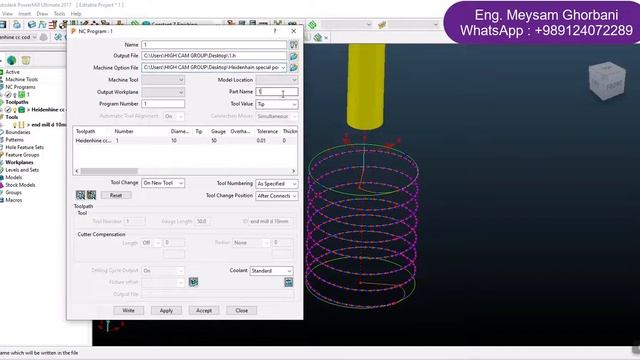Open the Tool Value dropdown
This screenshot has height=360, width=640.
click(x=277, y=104)
